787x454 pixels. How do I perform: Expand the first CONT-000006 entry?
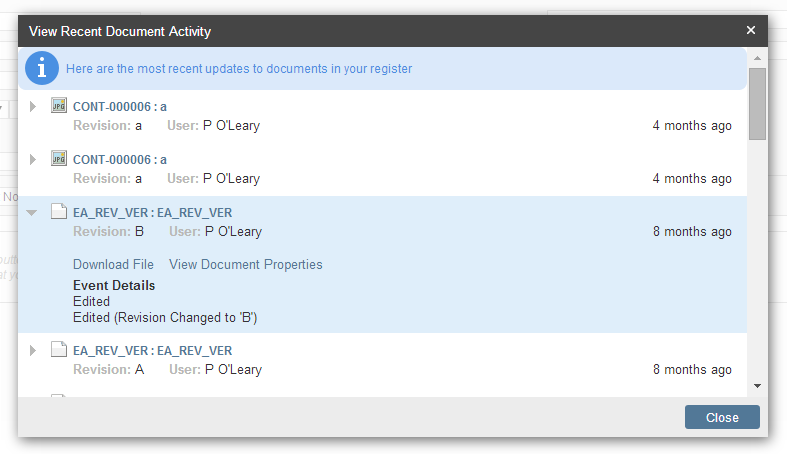pyautogui.click(x=33, y=106)
